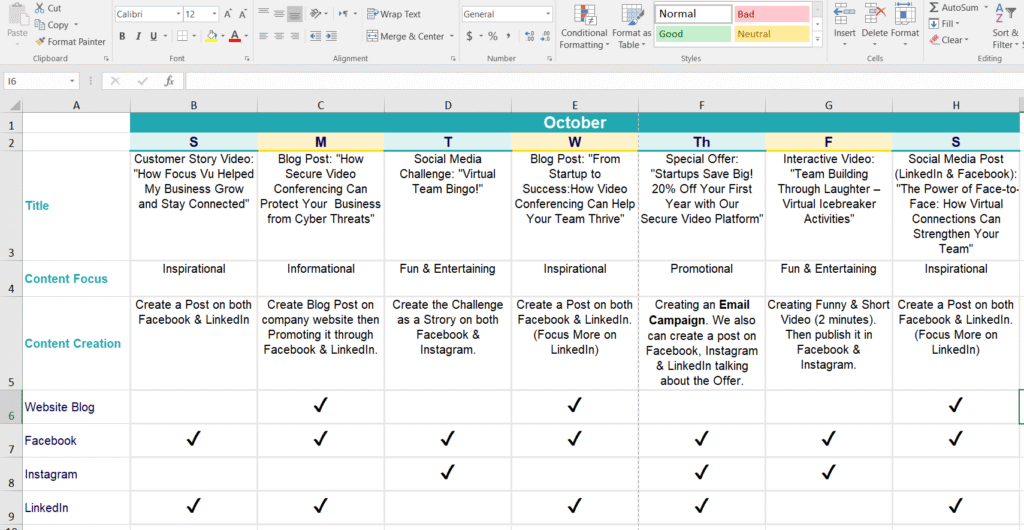Select Middle Align
Image resolution: width=1024 pixels, height=530 pixels.
point(279,13)
